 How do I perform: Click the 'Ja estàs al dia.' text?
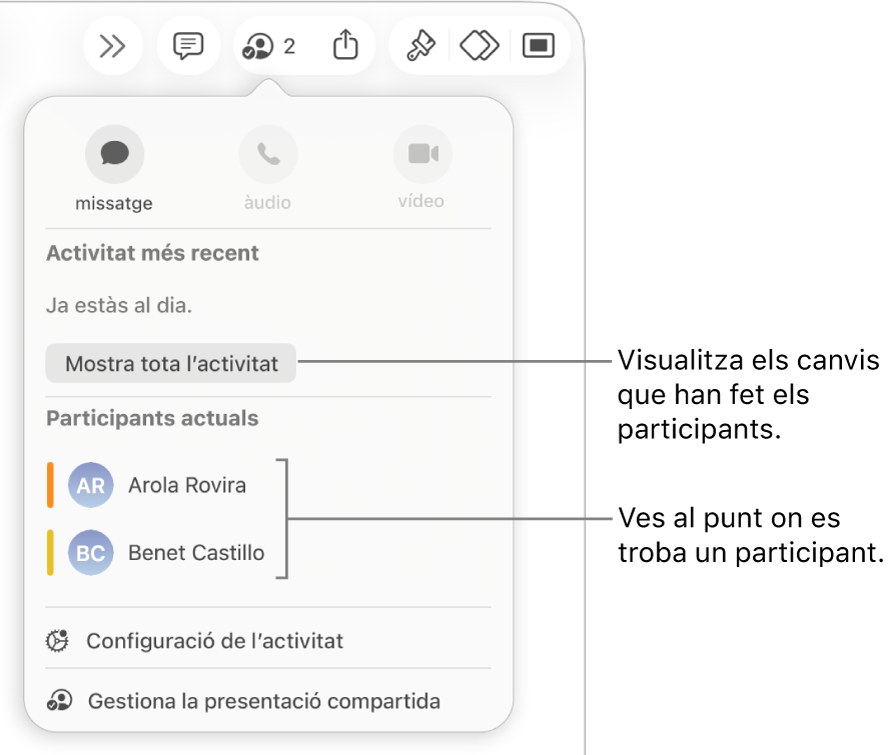tap(119, 306)
